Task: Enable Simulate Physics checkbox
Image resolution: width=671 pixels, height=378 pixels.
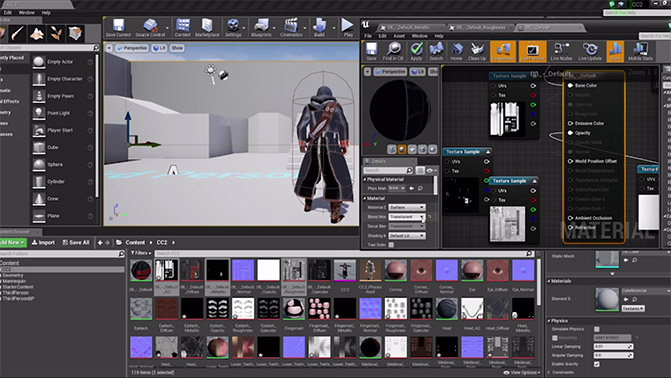Action: coord(597,329)
